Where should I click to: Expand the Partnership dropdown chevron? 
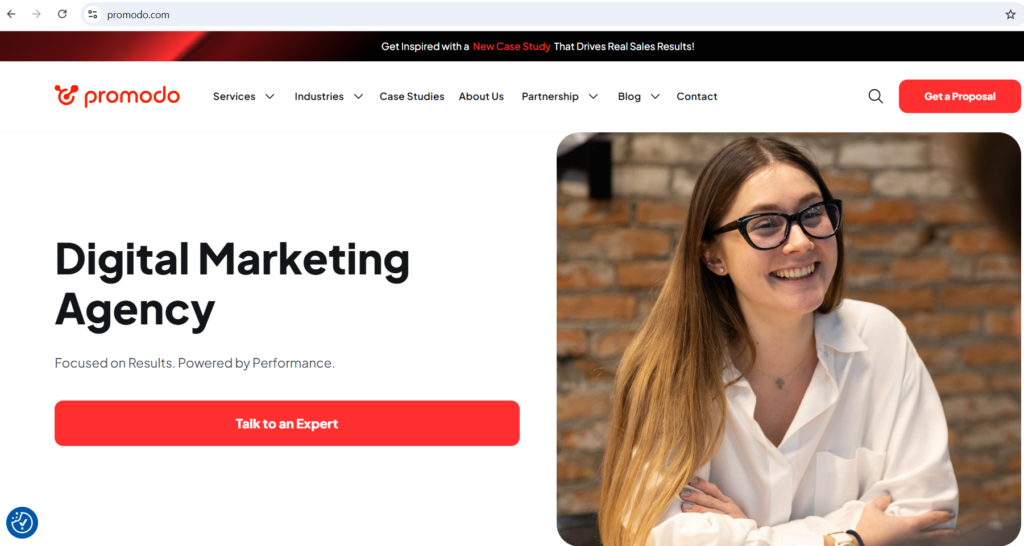pyautogui.click(x=593, y=97)
